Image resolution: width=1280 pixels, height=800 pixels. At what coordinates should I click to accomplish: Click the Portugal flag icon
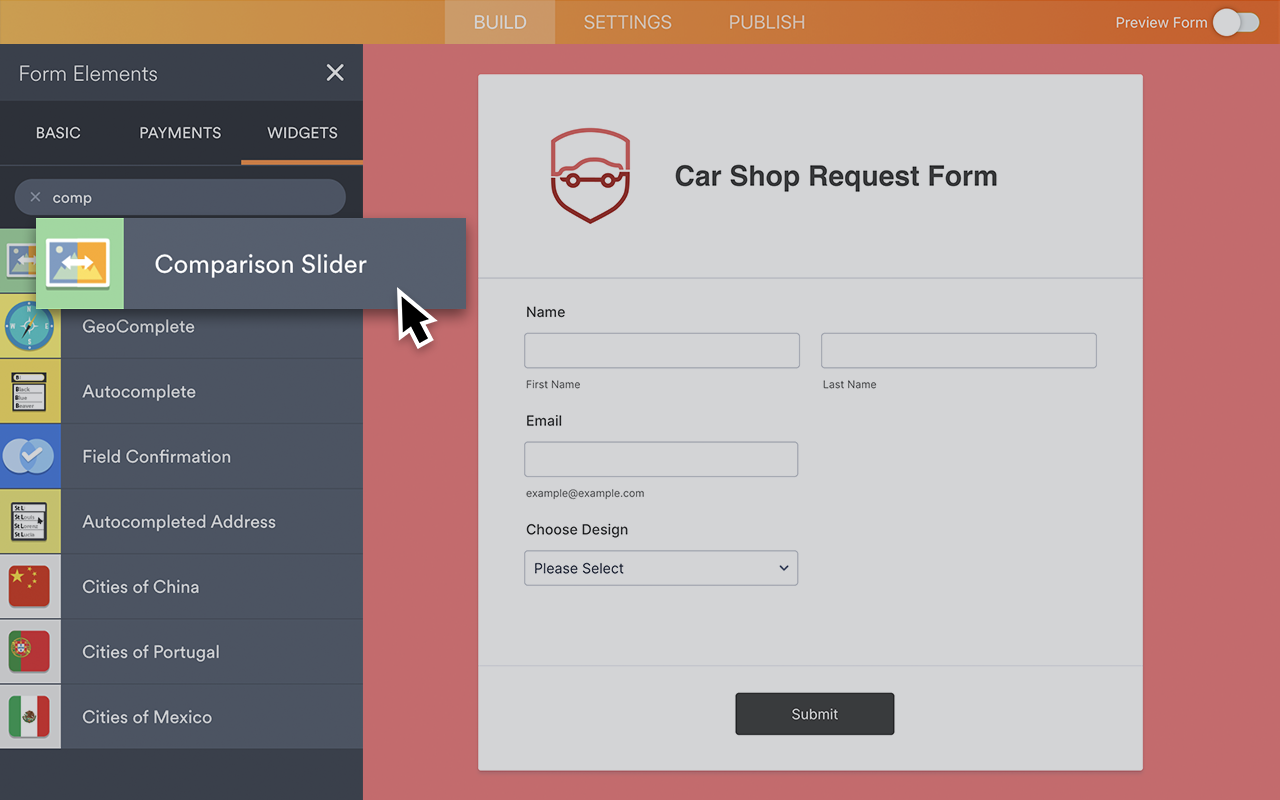[30, 651]
